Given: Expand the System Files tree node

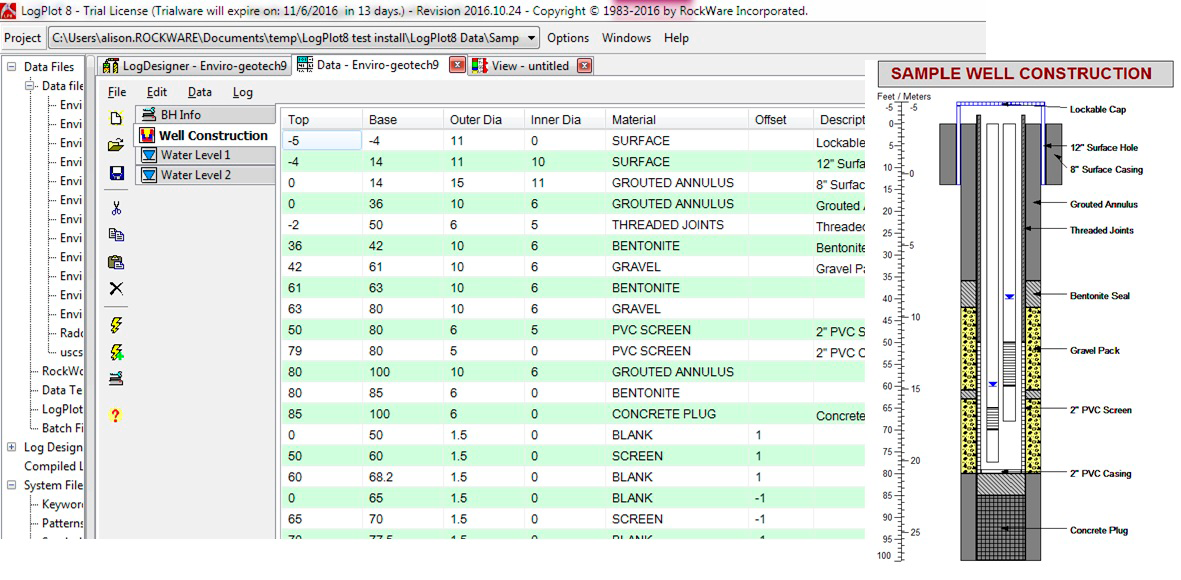Looking at the screenshot, I should [x=11, y=485].
